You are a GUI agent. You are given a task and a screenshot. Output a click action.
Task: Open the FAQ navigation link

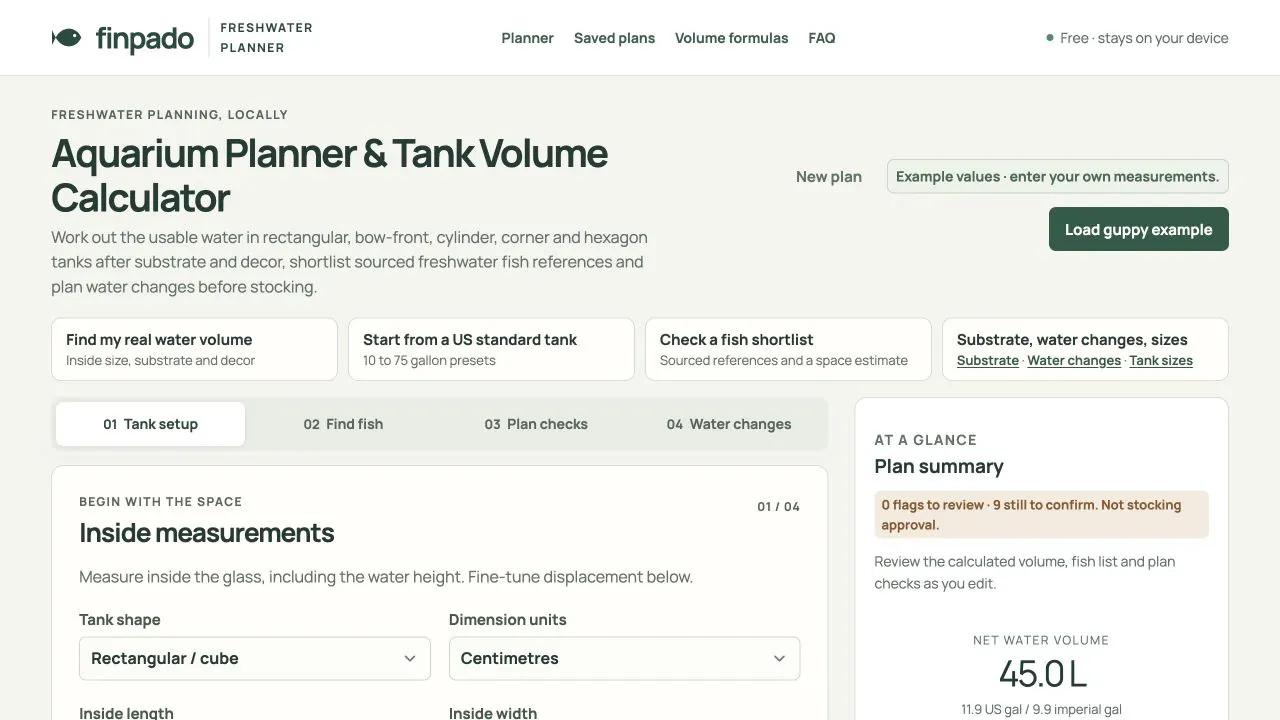click(x=822, y=38)
